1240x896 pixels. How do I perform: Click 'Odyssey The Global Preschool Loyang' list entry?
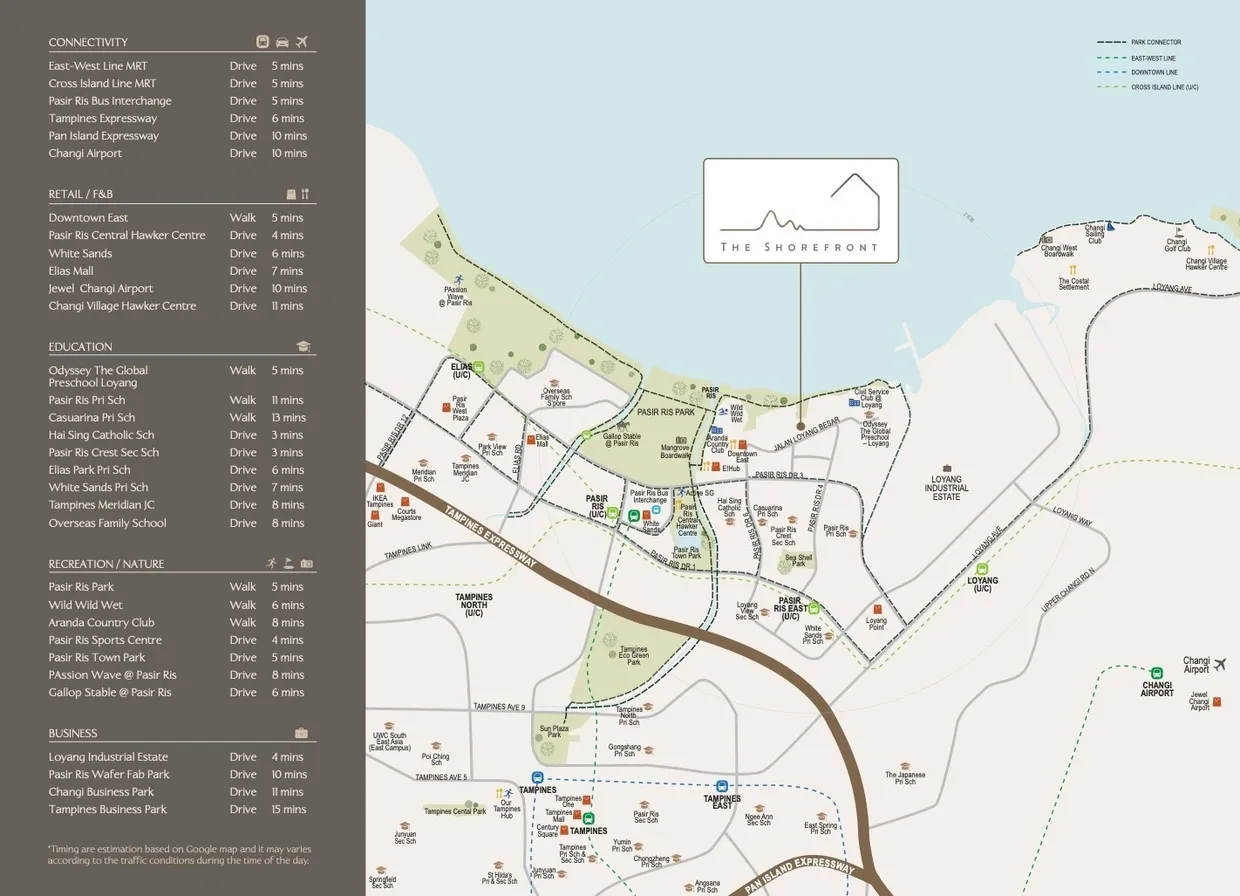[176, 376]
